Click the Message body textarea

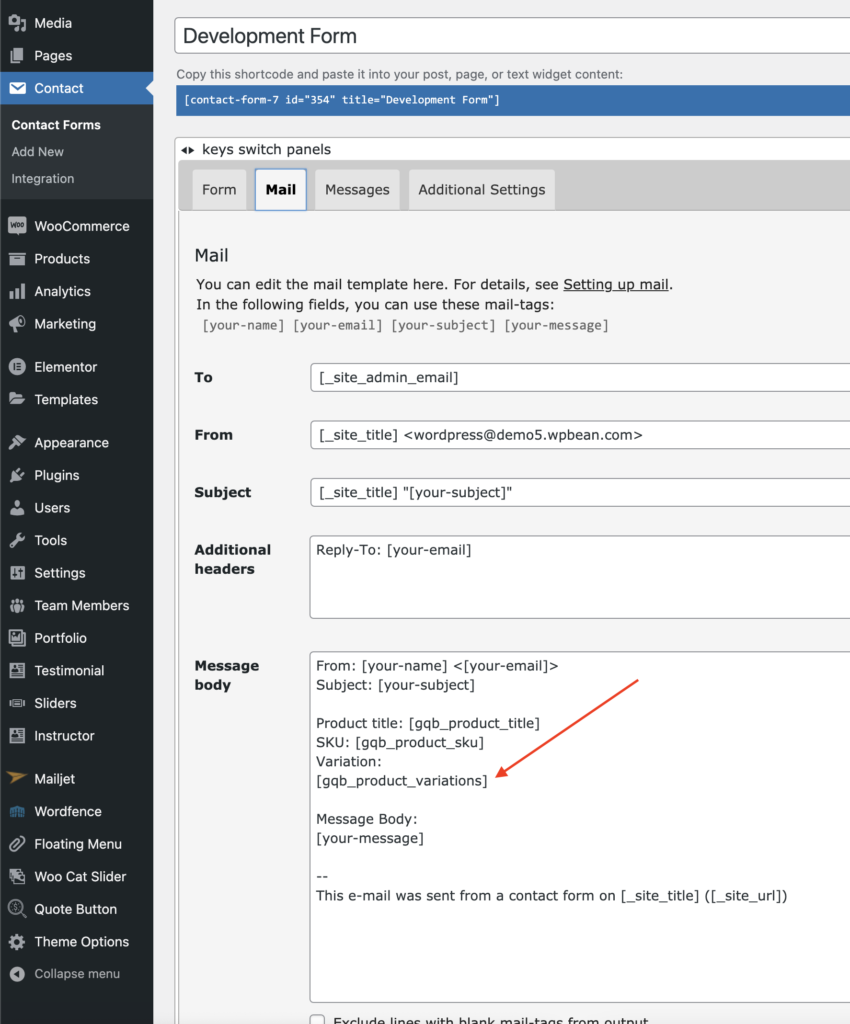click(580, 827)
